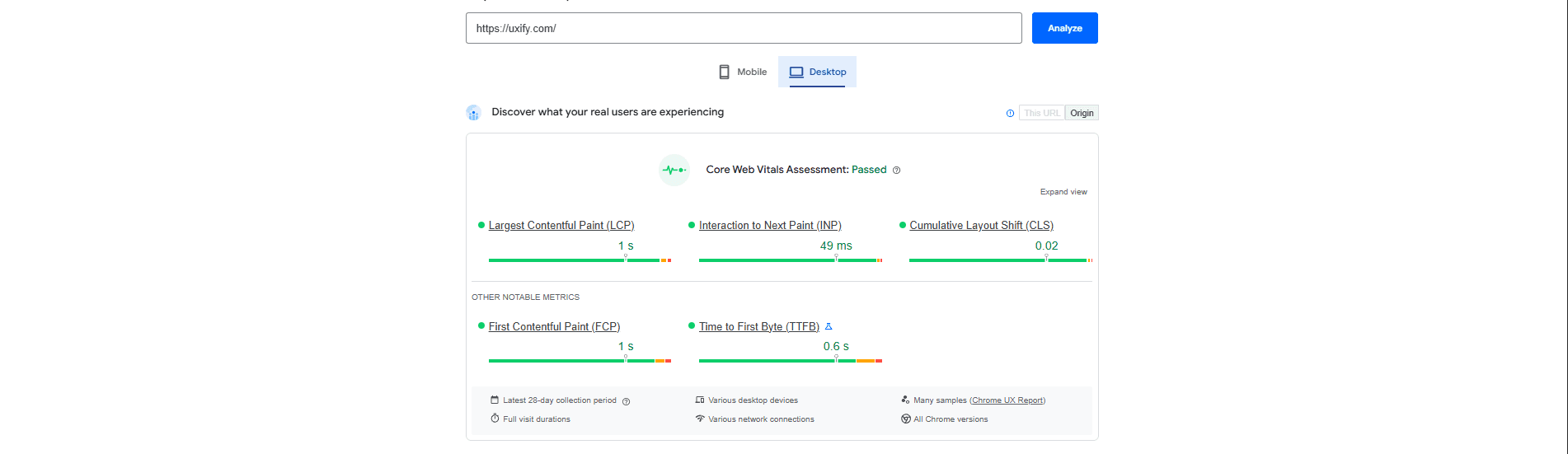1568x454 pixels.
Task: Click the All Chrome versions text
Action: pos(951,419)
